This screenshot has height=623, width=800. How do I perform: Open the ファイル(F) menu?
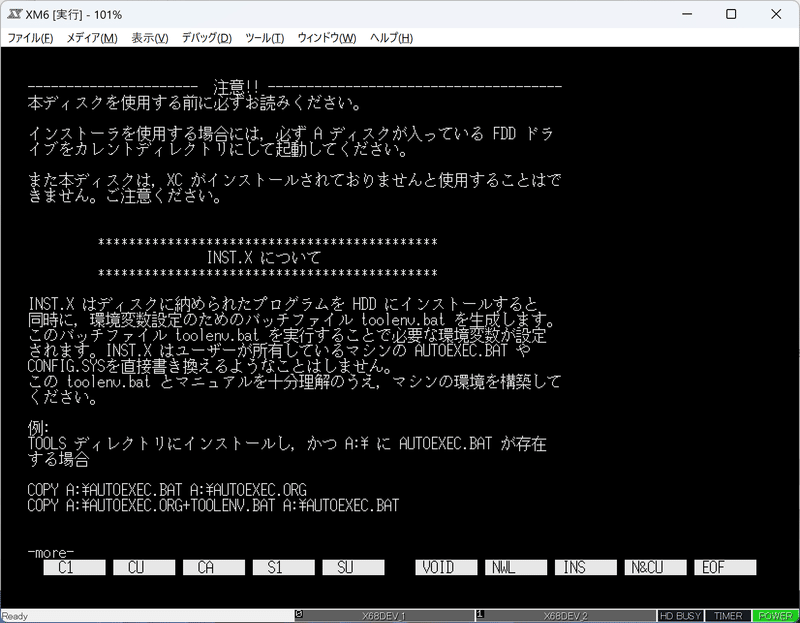point(30,38)
